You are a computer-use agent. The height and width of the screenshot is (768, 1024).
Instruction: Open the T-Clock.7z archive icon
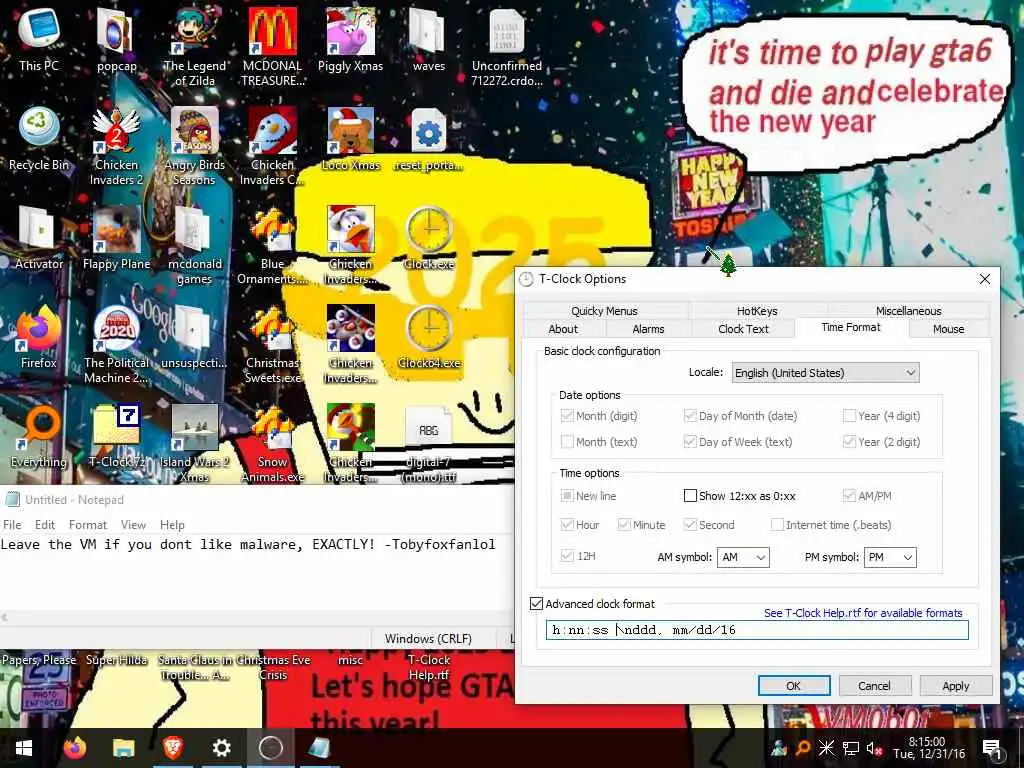tap(116, 436)
